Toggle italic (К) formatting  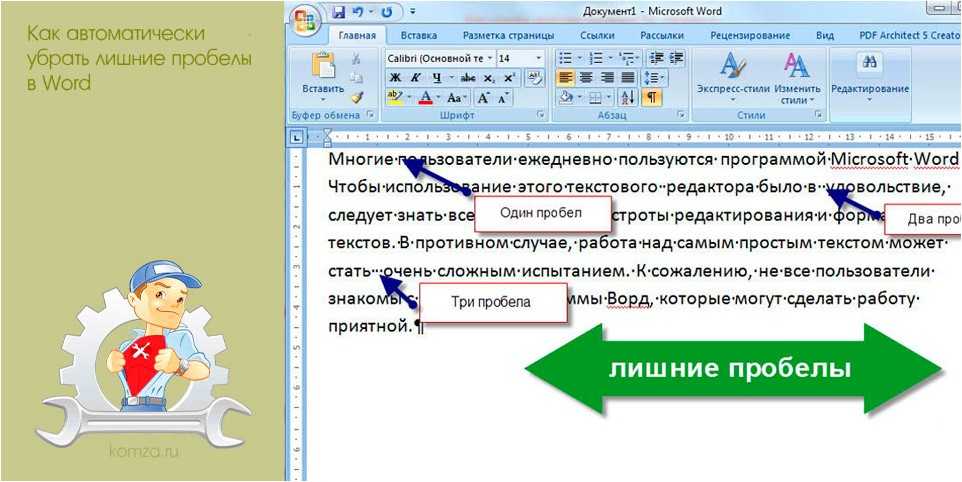coord(413,78)
